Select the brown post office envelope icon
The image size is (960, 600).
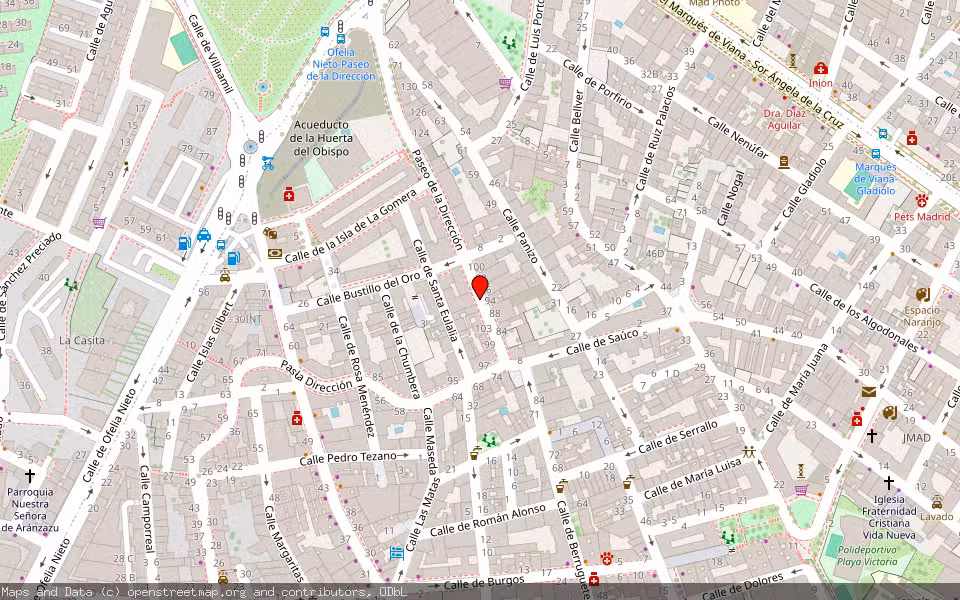pos(868,392)
